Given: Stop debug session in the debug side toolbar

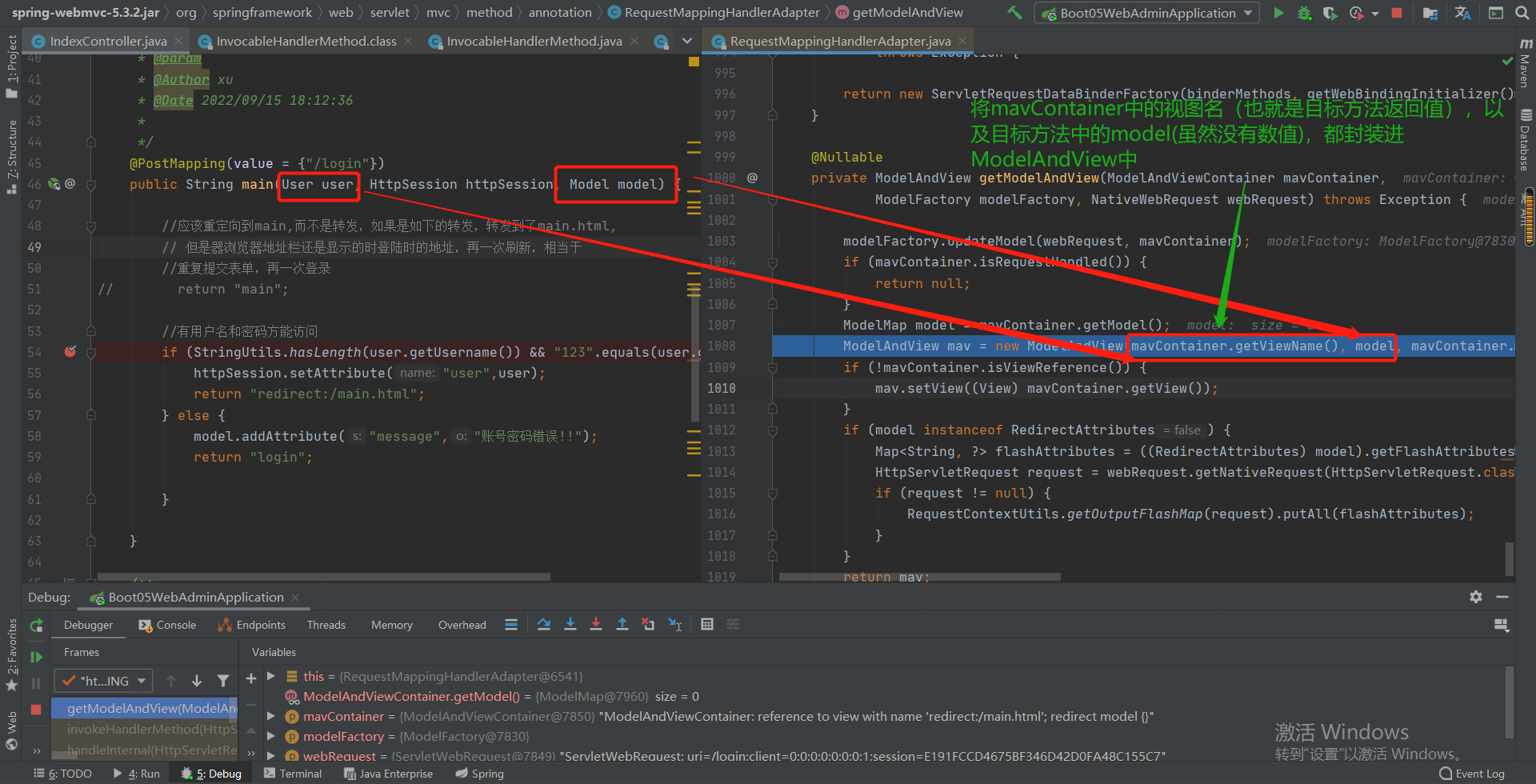Looking at the screenshot, I should (x=36, y=709).
